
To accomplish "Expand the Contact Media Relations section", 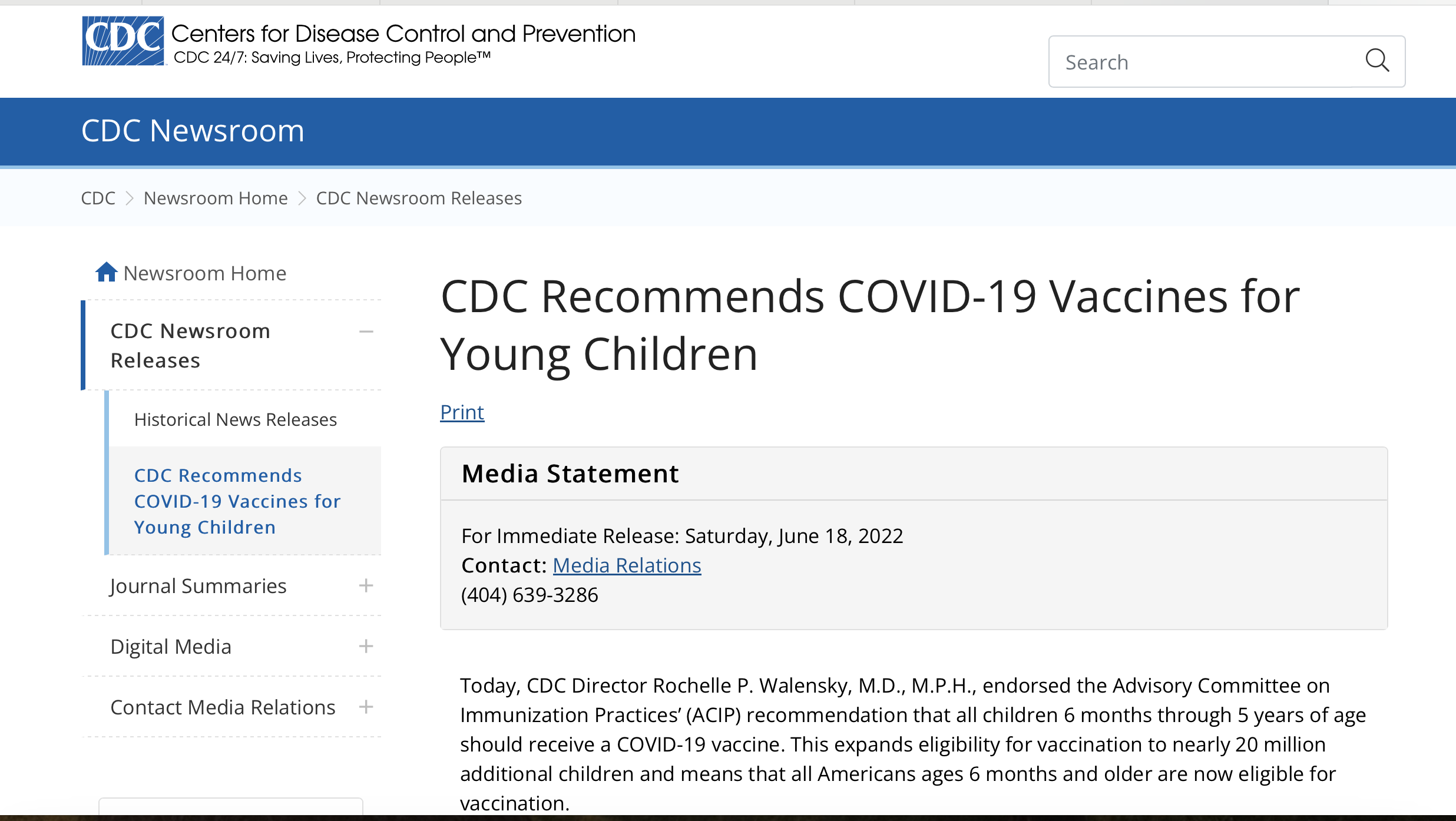I will [366, 707].
